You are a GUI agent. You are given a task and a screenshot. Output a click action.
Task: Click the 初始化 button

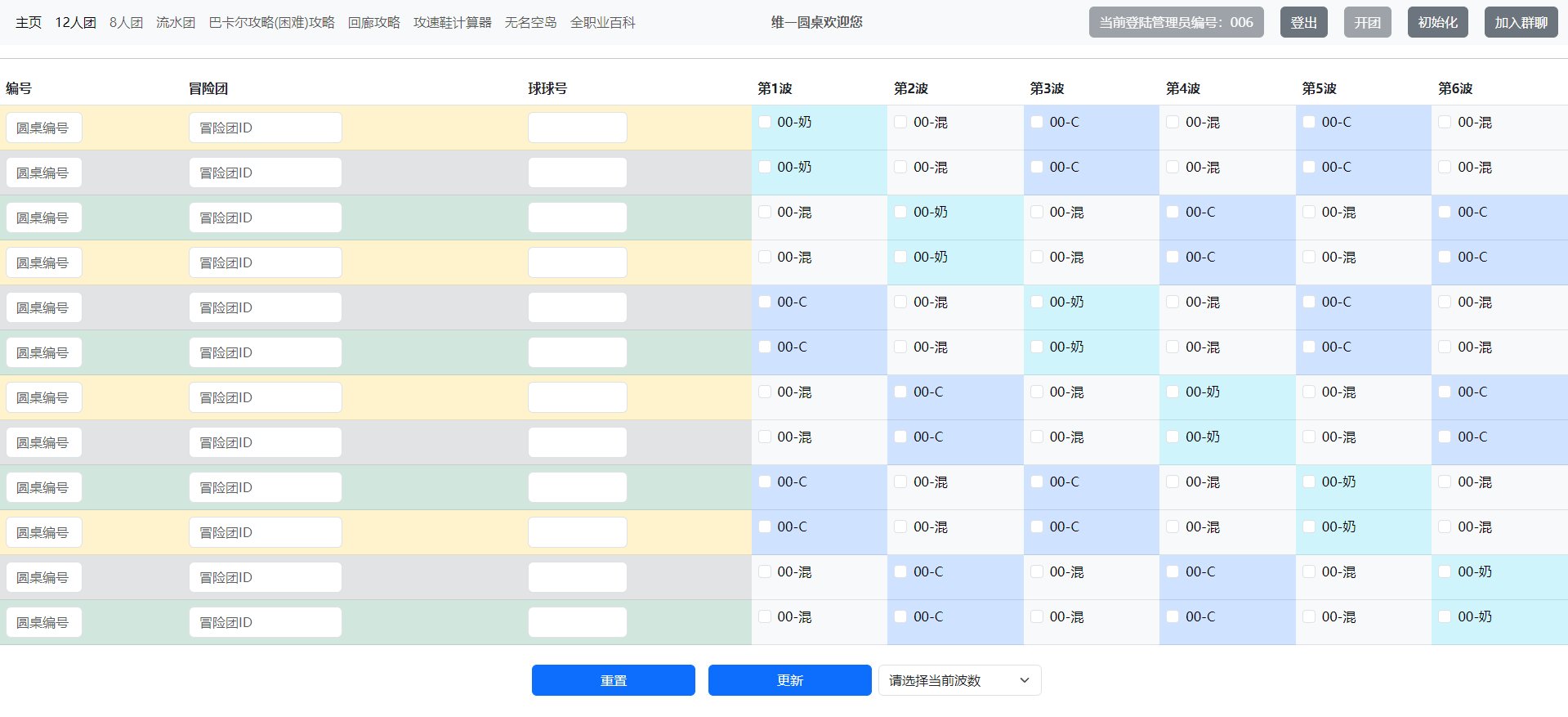tap(1438, 23)
